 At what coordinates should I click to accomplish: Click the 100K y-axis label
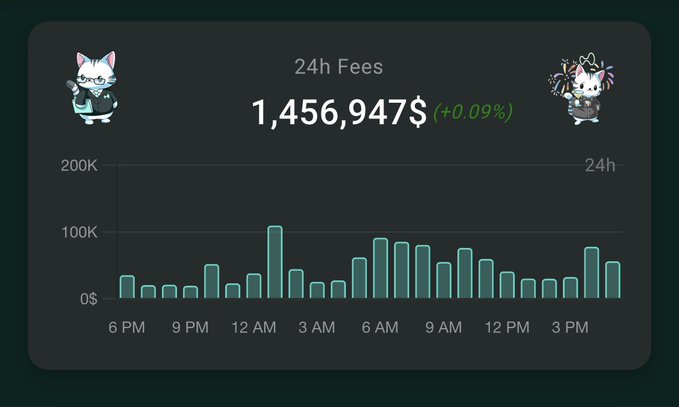[79, 233]
